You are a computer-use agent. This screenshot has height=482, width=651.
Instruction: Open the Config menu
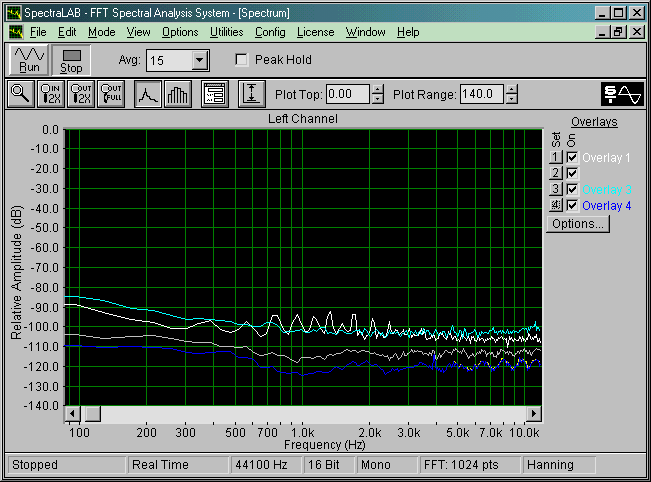pos(270,32)
